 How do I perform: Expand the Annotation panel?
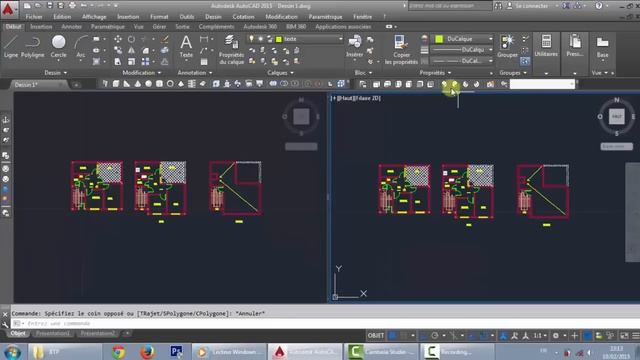tap(195, 73)
